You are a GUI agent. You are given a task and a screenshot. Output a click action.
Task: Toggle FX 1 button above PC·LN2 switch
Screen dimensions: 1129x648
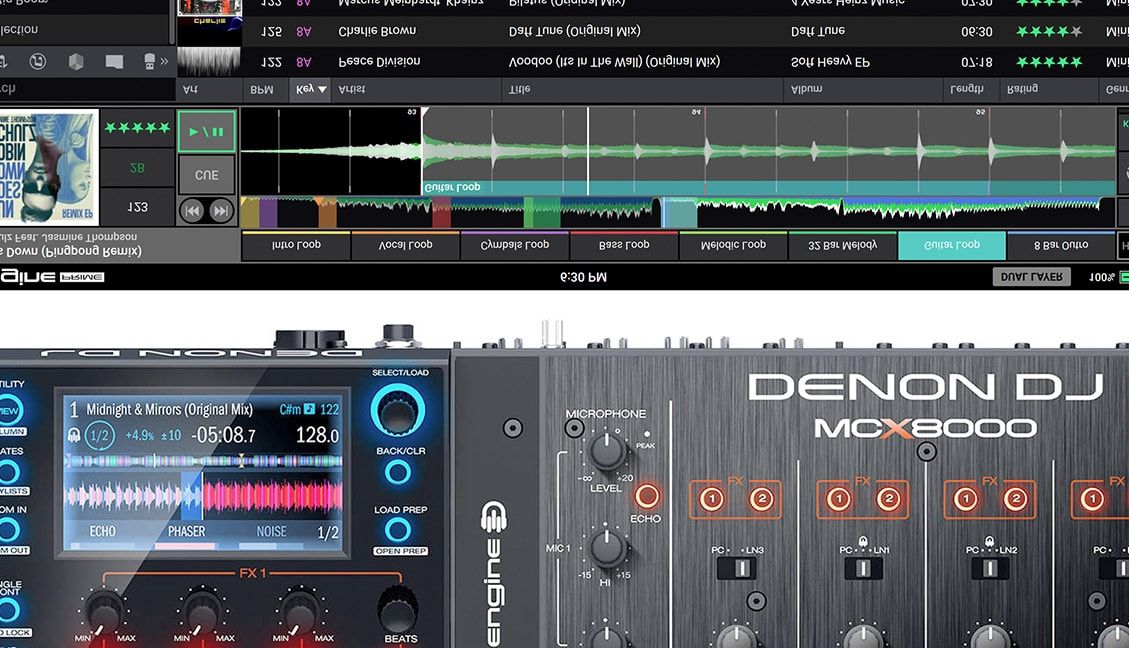click(x=966, y=499)
